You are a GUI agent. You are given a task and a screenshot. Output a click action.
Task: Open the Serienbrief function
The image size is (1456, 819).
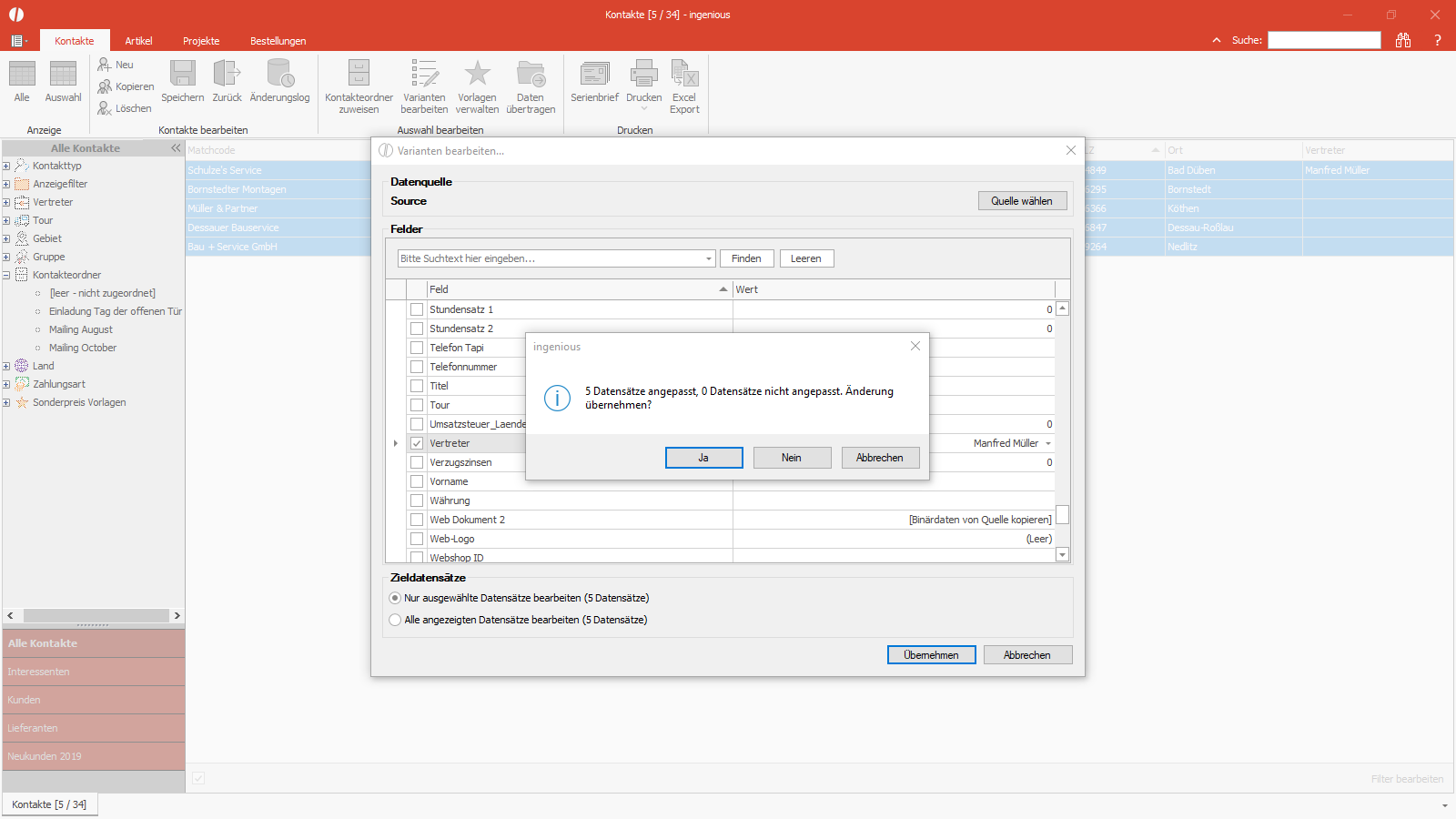594,81
